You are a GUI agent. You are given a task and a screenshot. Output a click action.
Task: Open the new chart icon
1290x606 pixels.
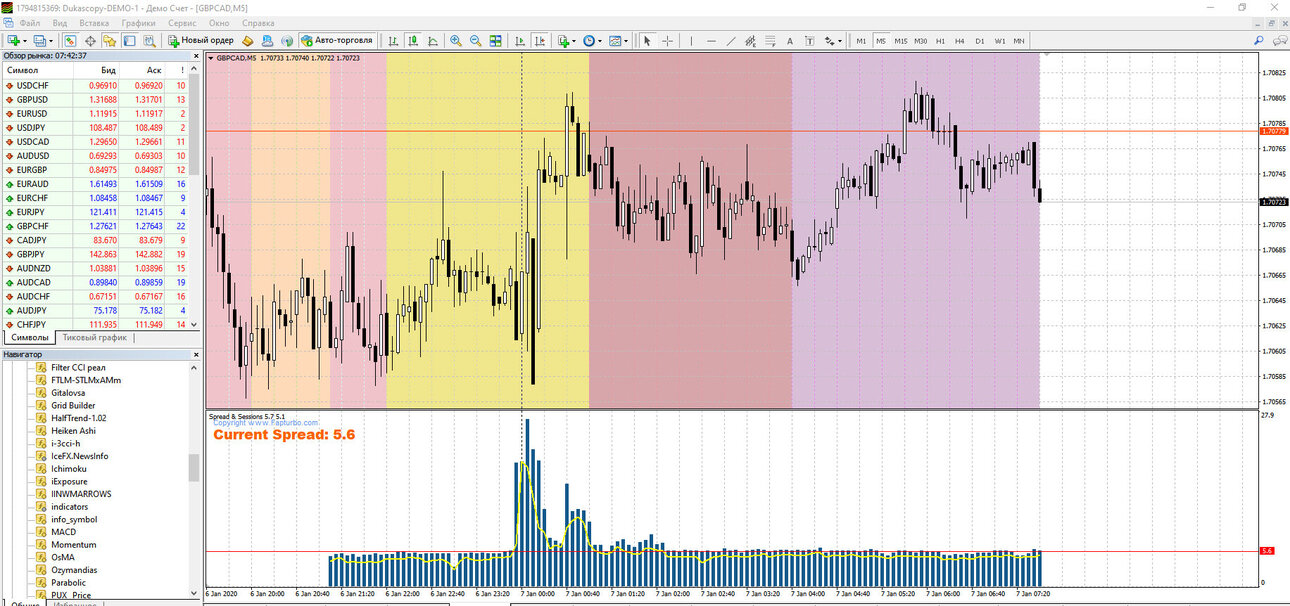pyautogui.click(x=14, y=41)
